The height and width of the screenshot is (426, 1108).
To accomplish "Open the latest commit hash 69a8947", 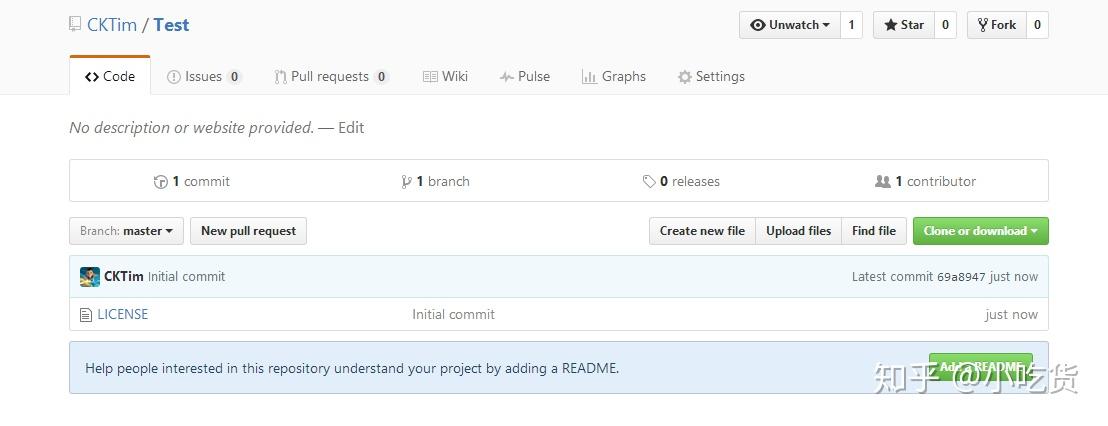I will tap(960, 277).
